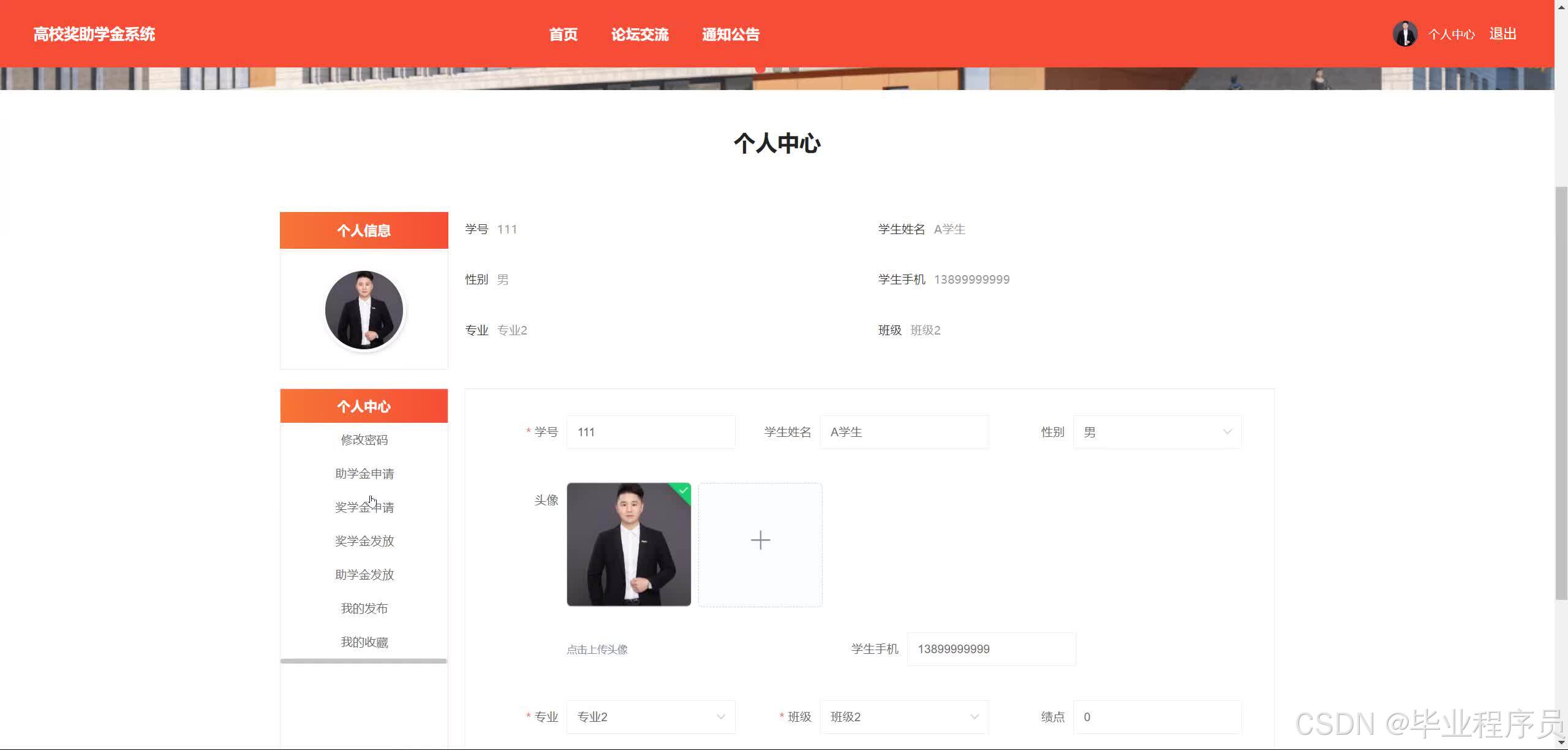
Task: Click the circular avatar thumbnail under 个人信息
Action: [364, 309]
